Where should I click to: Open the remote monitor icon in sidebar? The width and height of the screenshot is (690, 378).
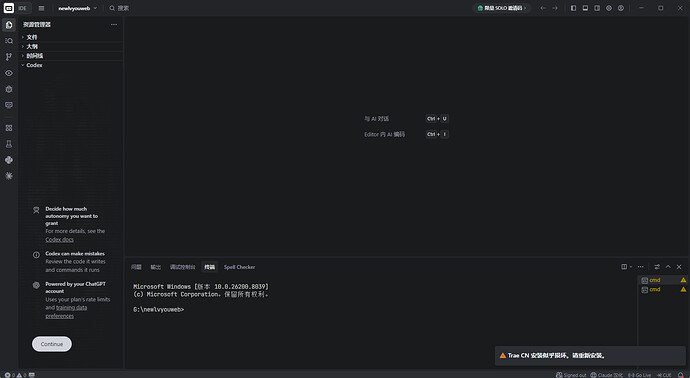click(x=9, y=105)
